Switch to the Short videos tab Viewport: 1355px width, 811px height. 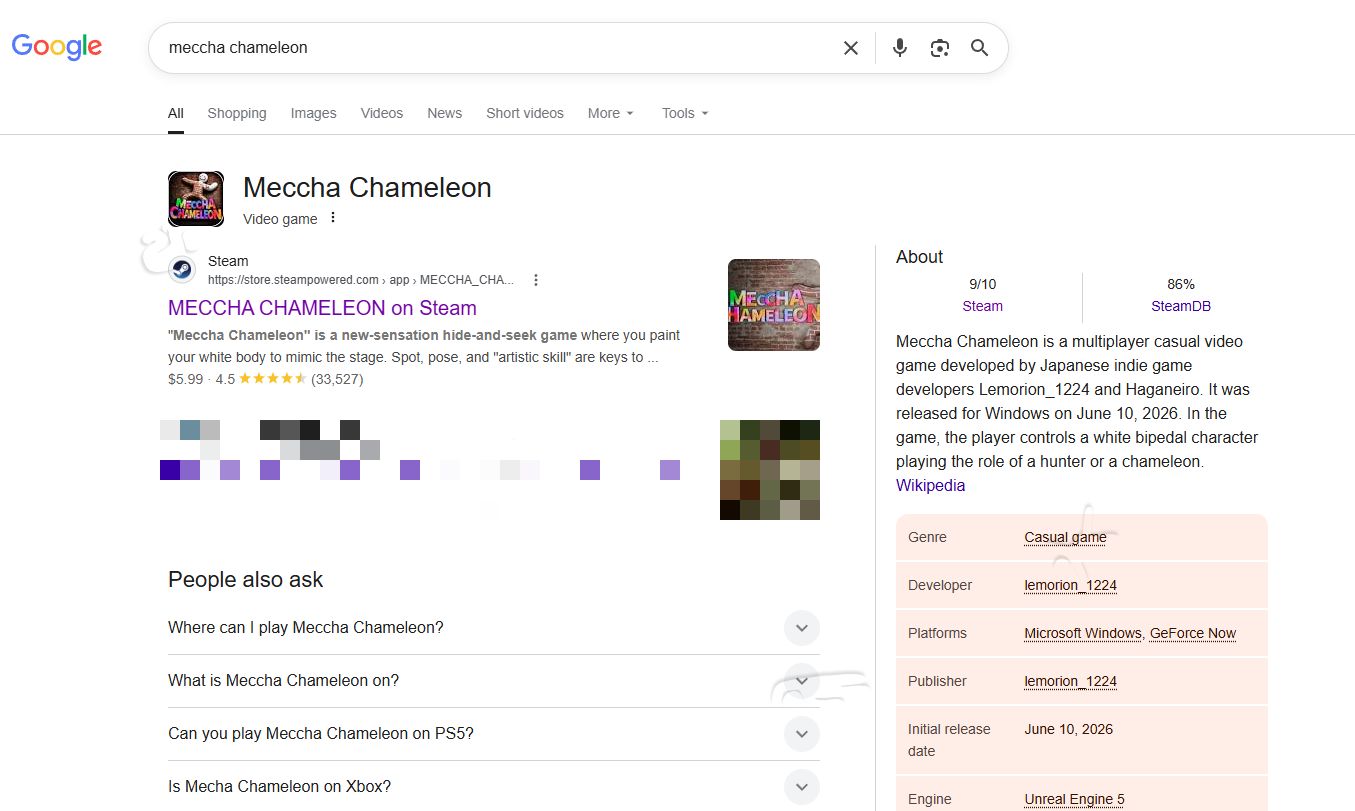(x=525, y=113)
